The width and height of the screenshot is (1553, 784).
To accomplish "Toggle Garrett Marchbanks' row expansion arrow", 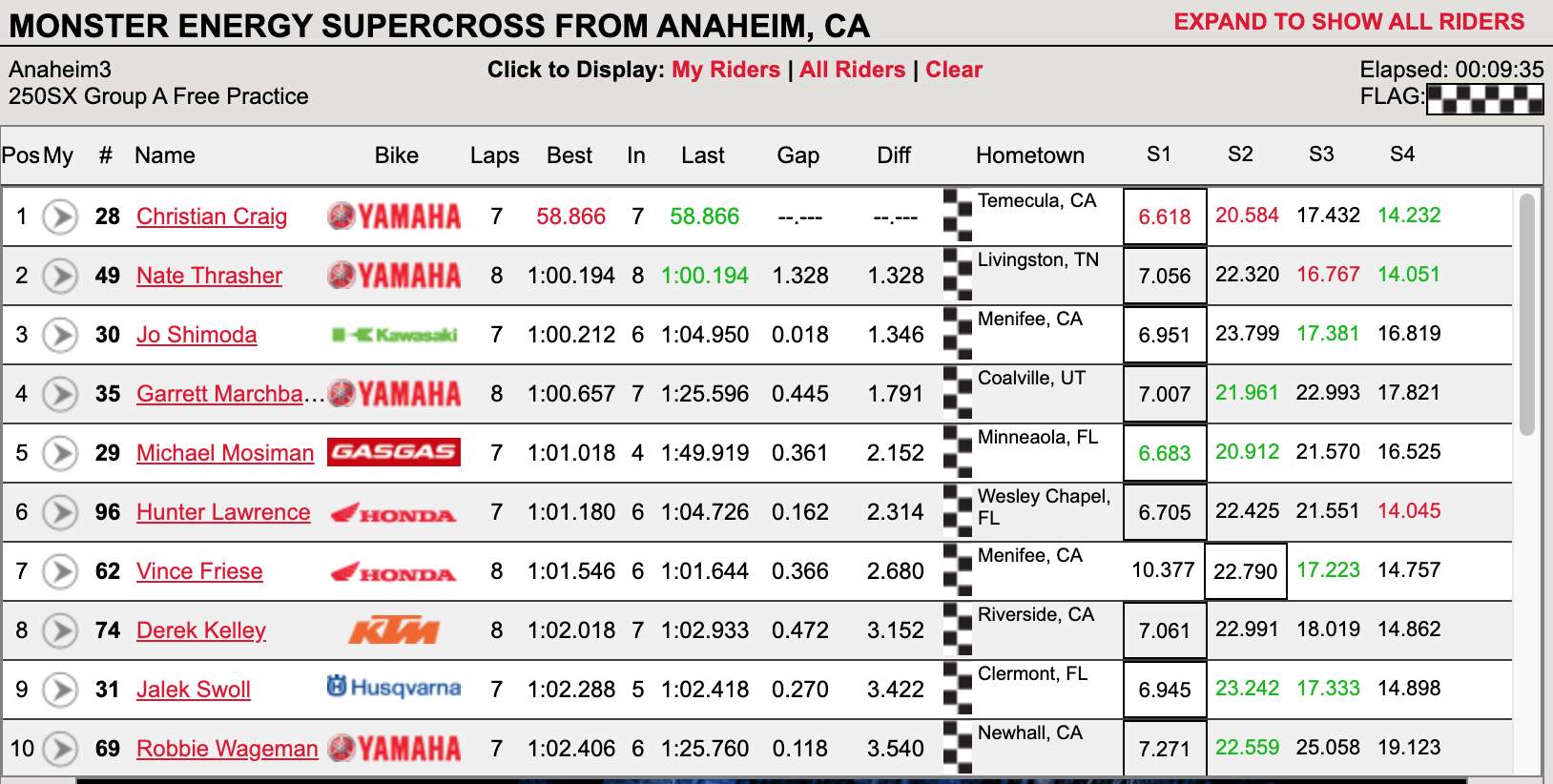I will 60,394.
